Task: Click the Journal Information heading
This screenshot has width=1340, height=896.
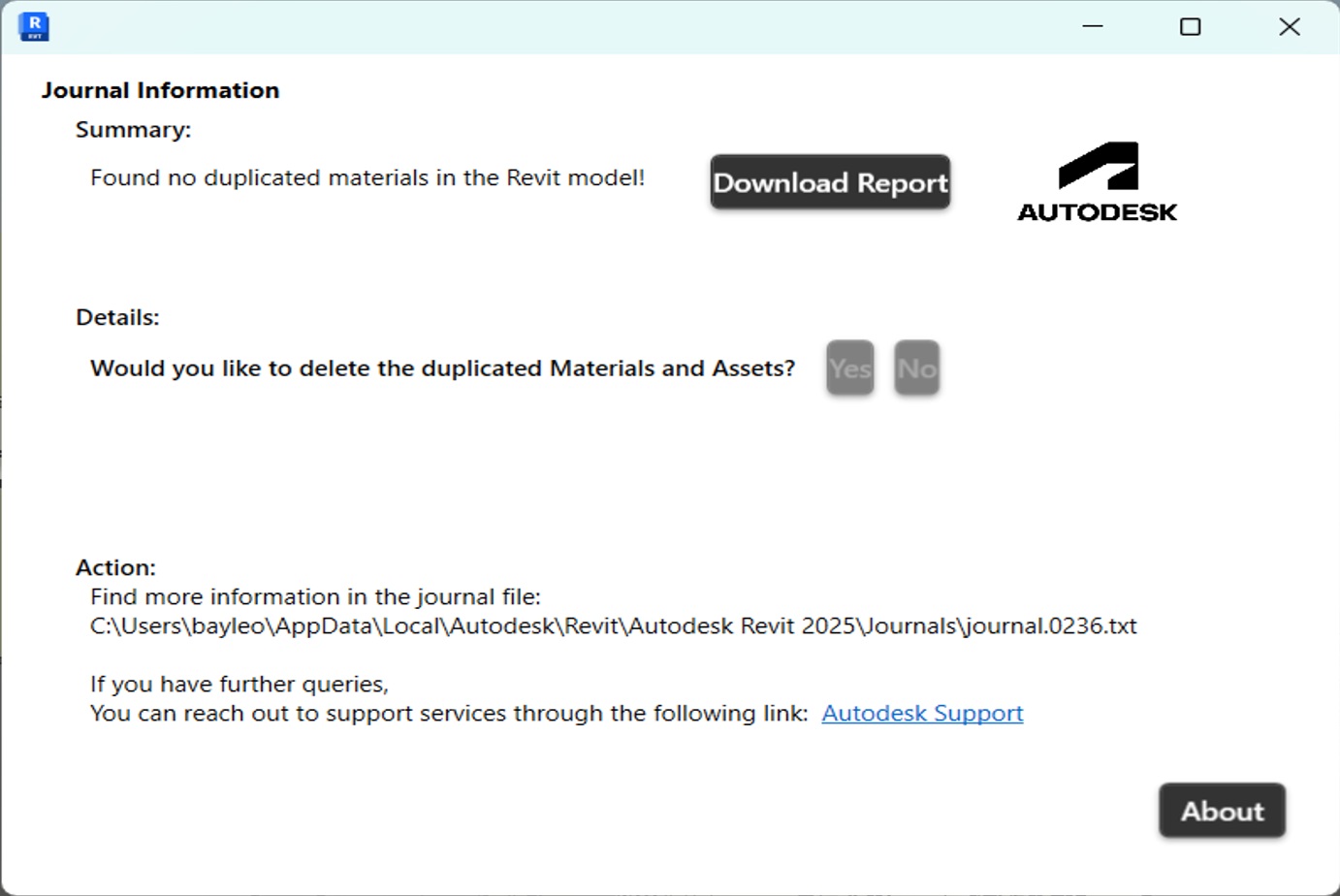Action: (x=160, y=89)
